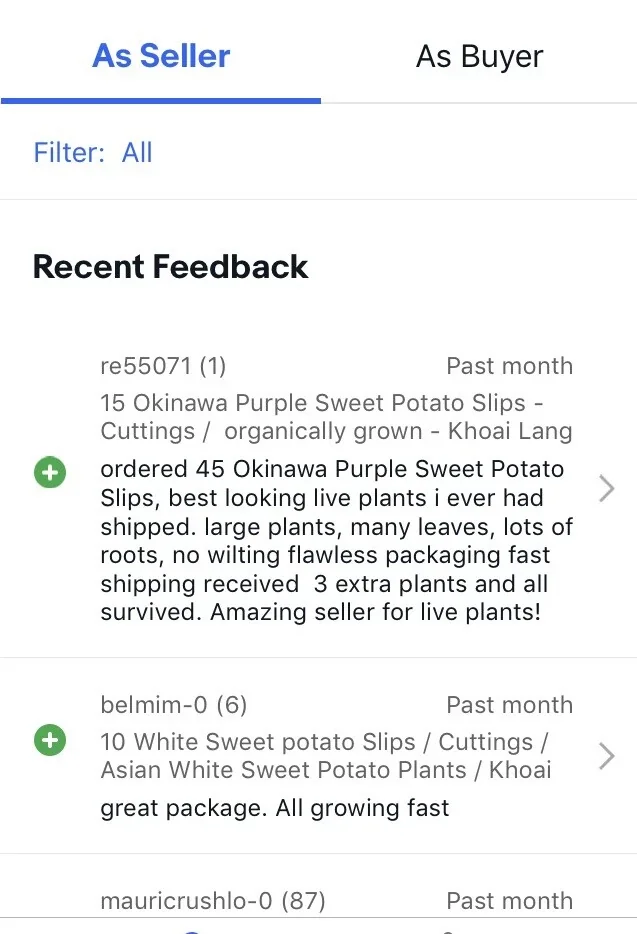Expand re55071's feedback using the right chevron
Viewport: 637px width, 934px height.
pyautogui.click(x=606, y=488)
